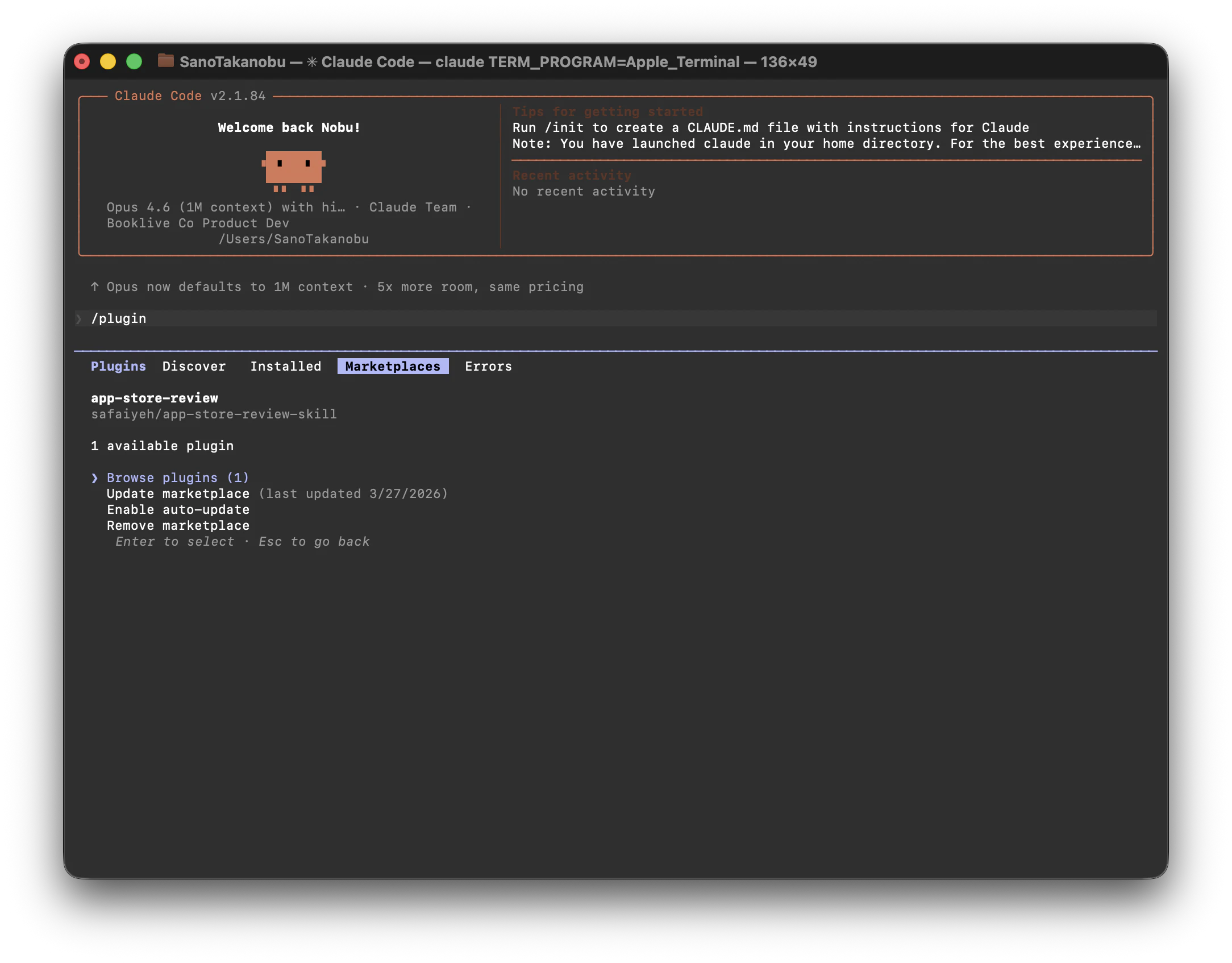1232x963 pixels.
Task: Click the window title text in title bar
Action: (x=498, y=61)
